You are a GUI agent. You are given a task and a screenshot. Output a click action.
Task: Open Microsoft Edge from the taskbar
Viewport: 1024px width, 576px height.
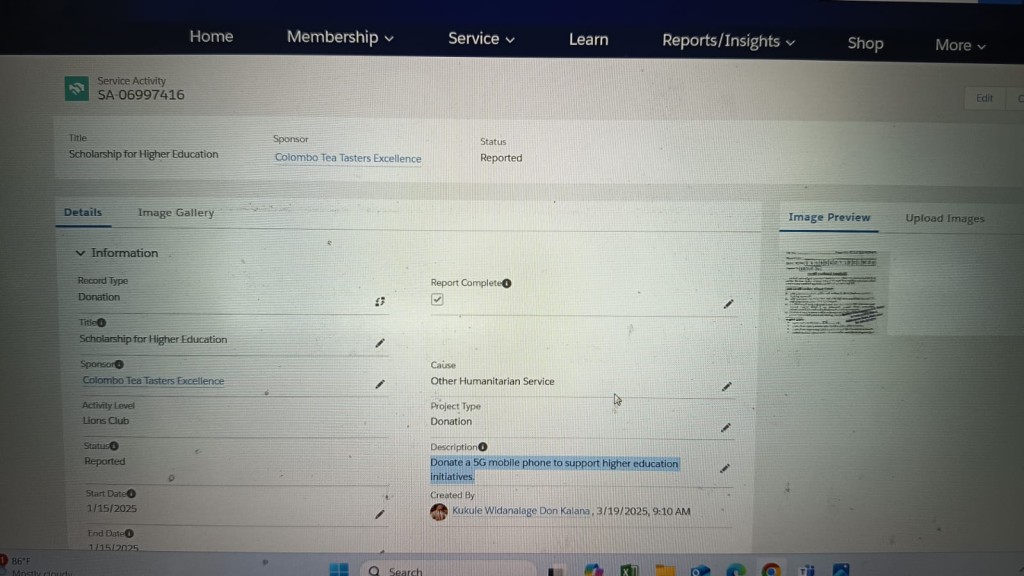point(736,569)
